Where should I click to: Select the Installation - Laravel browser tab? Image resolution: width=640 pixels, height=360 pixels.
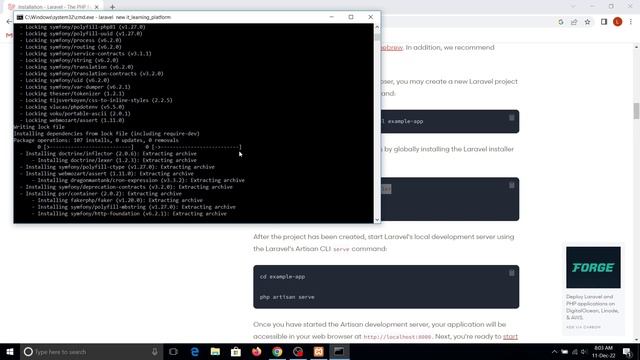pos(53,7)
